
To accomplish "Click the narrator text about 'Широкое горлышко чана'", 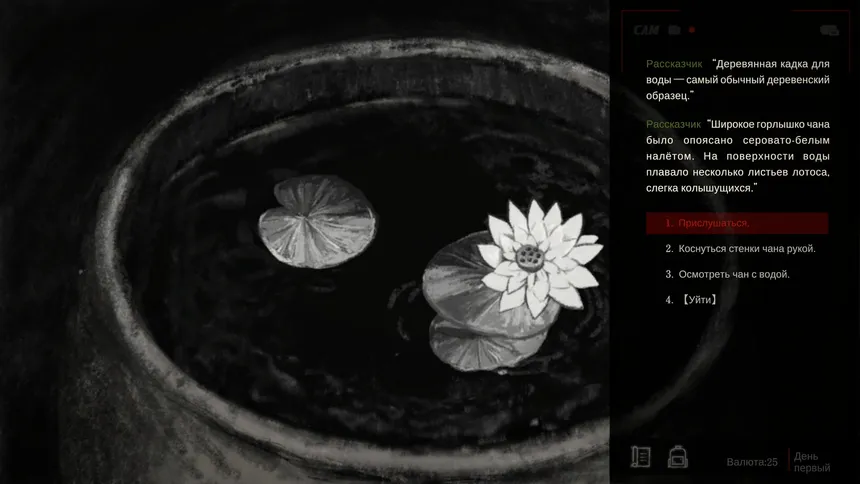I will tap(738, 156).
